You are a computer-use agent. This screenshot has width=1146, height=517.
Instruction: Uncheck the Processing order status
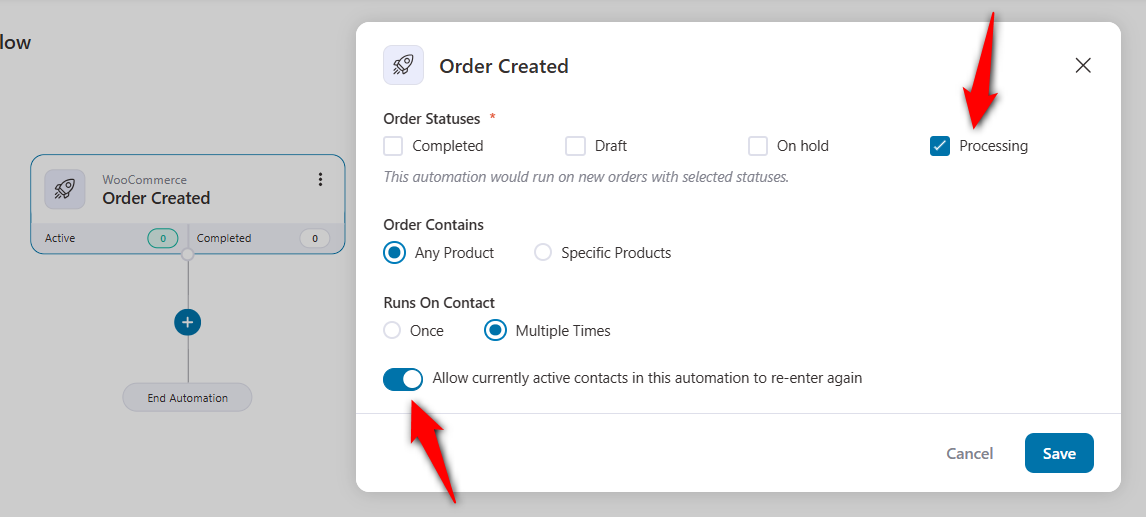point(940,146)
